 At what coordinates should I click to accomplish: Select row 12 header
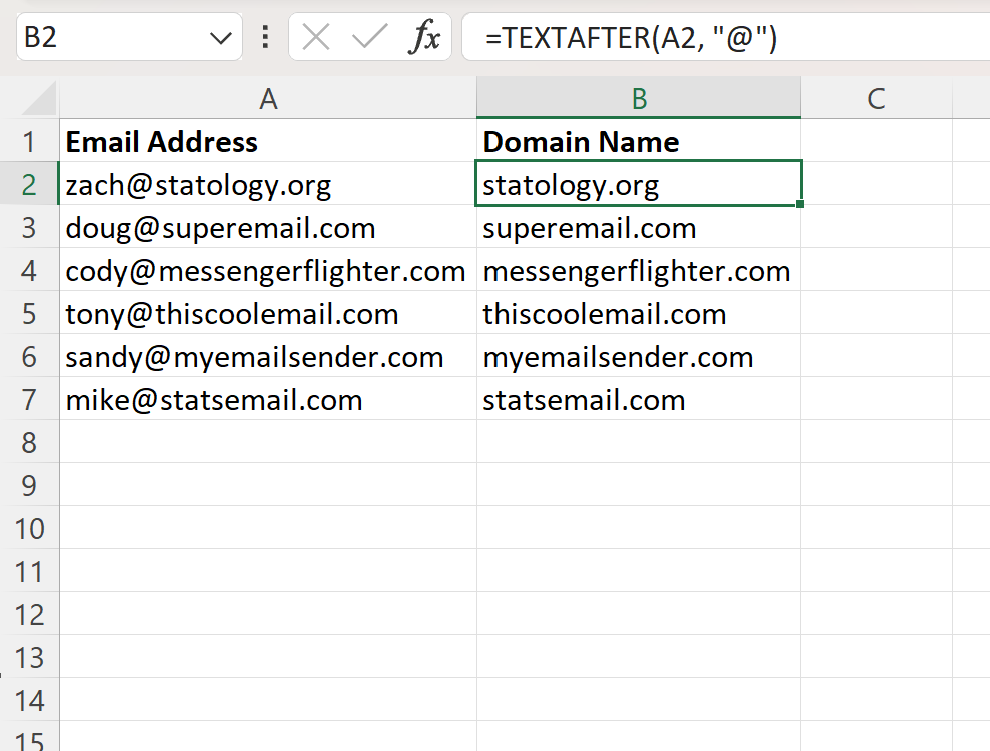tap(29, 613)
